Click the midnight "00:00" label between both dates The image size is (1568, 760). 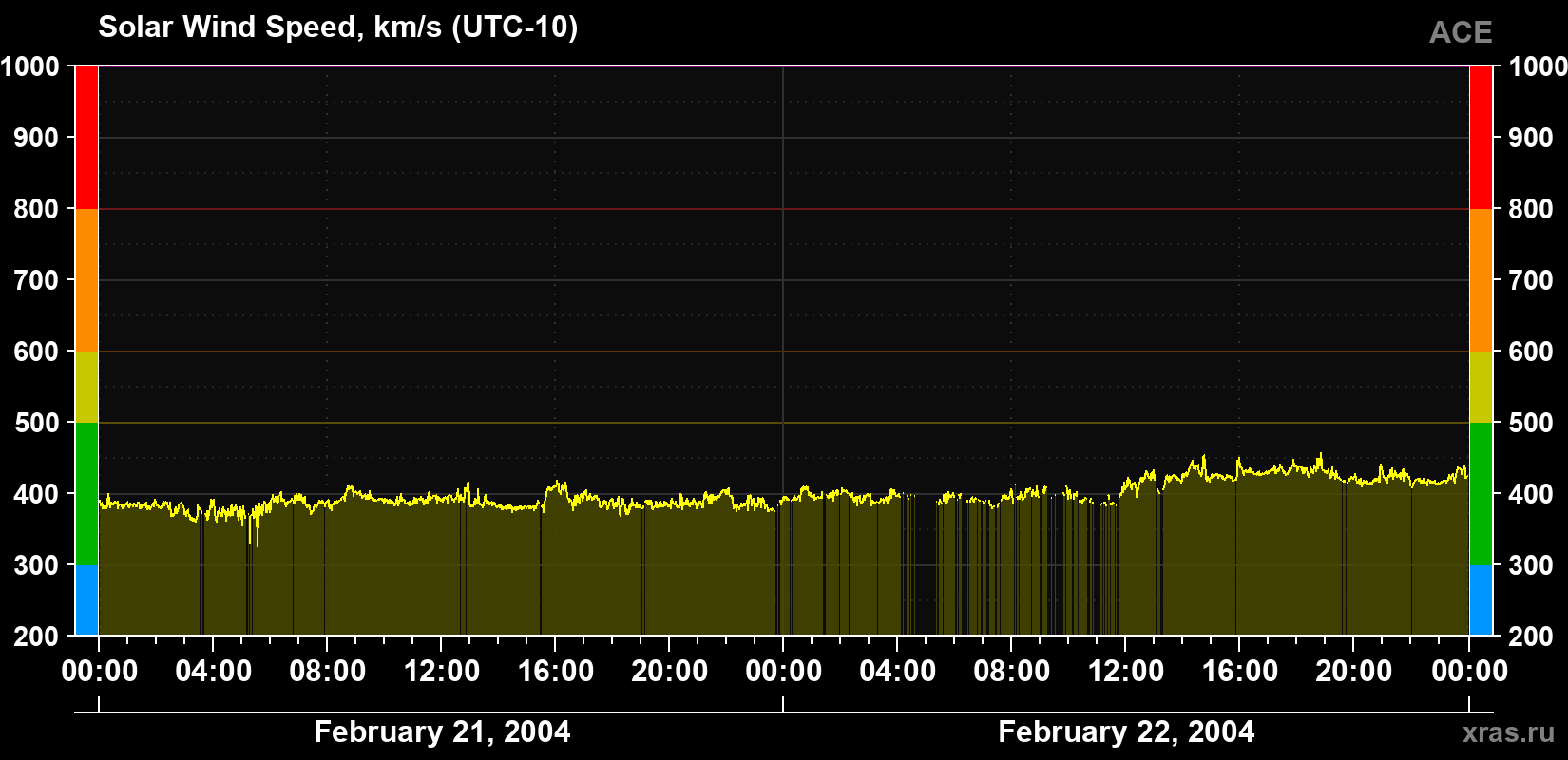[x=784, y=672]
